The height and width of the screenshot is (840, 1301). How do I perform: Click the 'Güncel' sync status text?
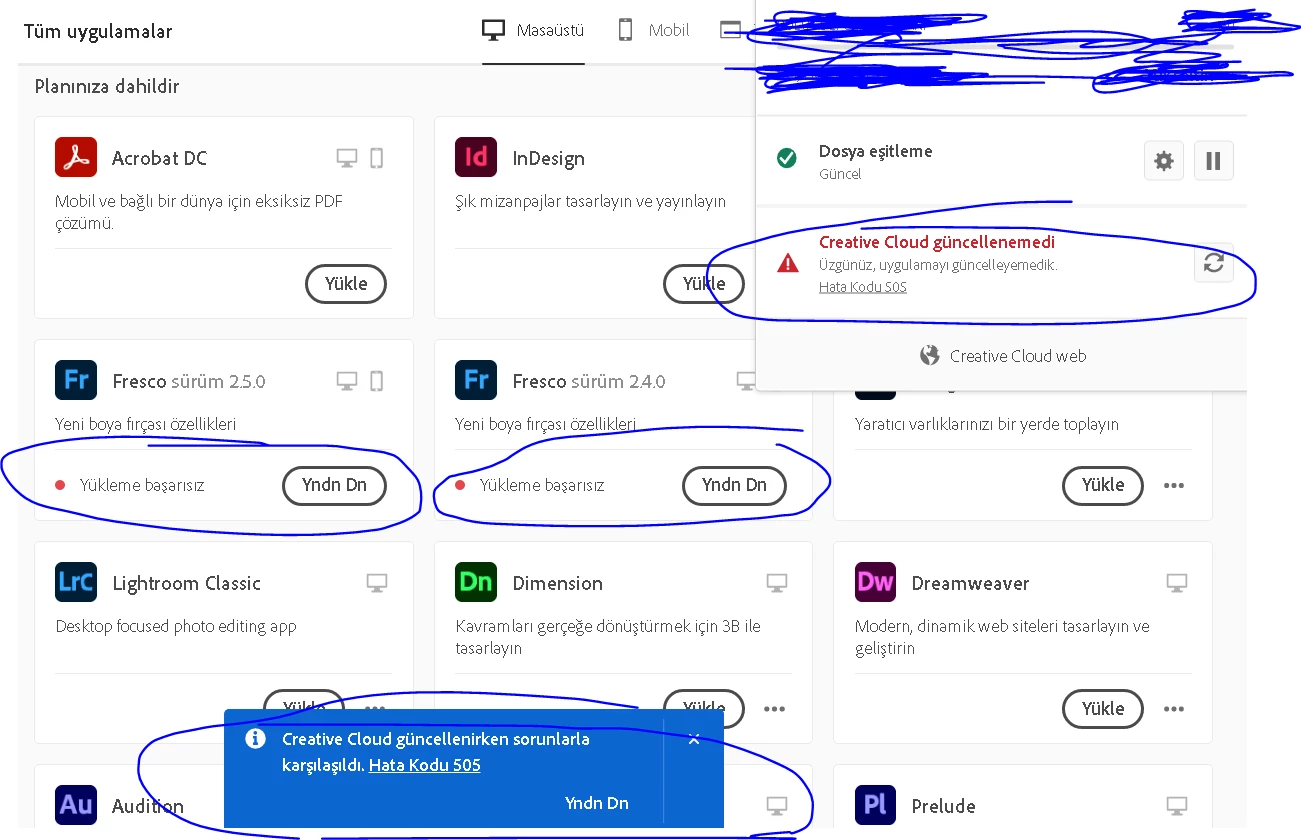click(x=840, y=174)
